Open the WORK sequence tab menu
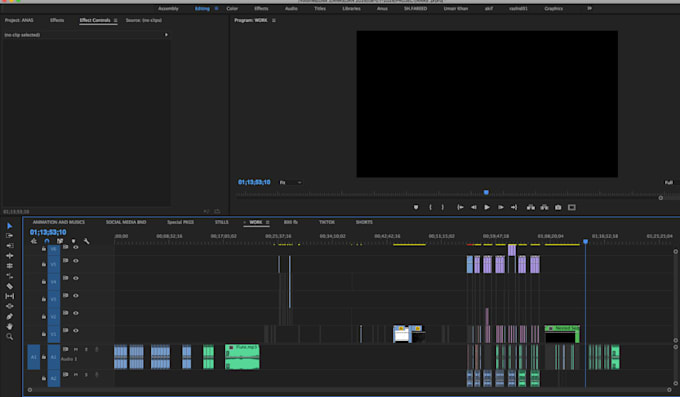This screenshot has height=397, width=680. coord(268,222)
